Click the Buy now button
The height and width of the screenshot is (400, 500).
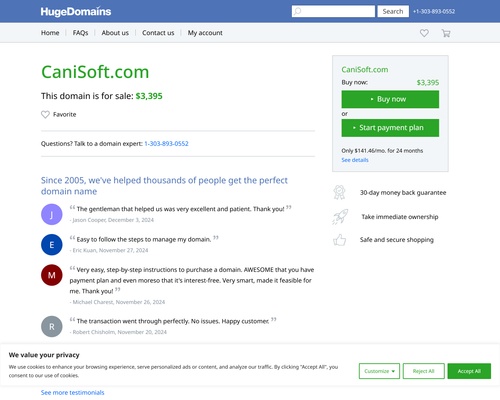coord(390,99)
